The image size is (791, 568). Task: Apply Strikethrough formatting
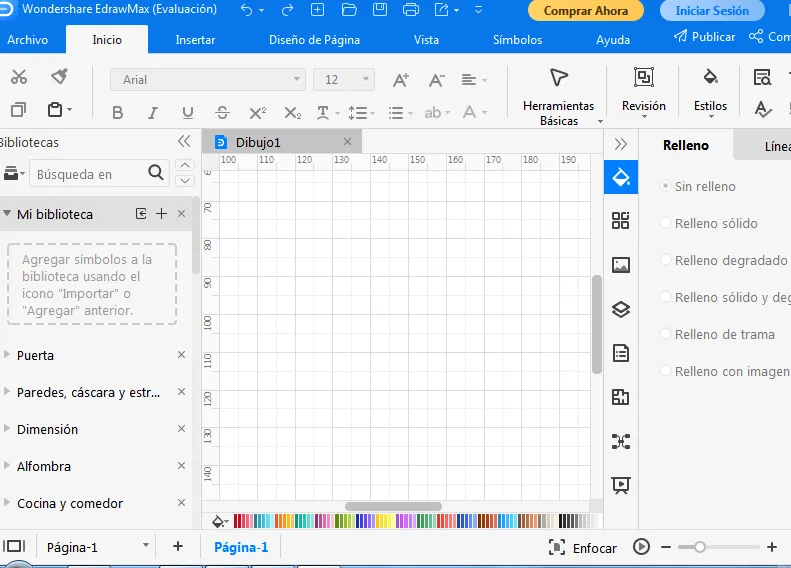(x=222, y=112)
